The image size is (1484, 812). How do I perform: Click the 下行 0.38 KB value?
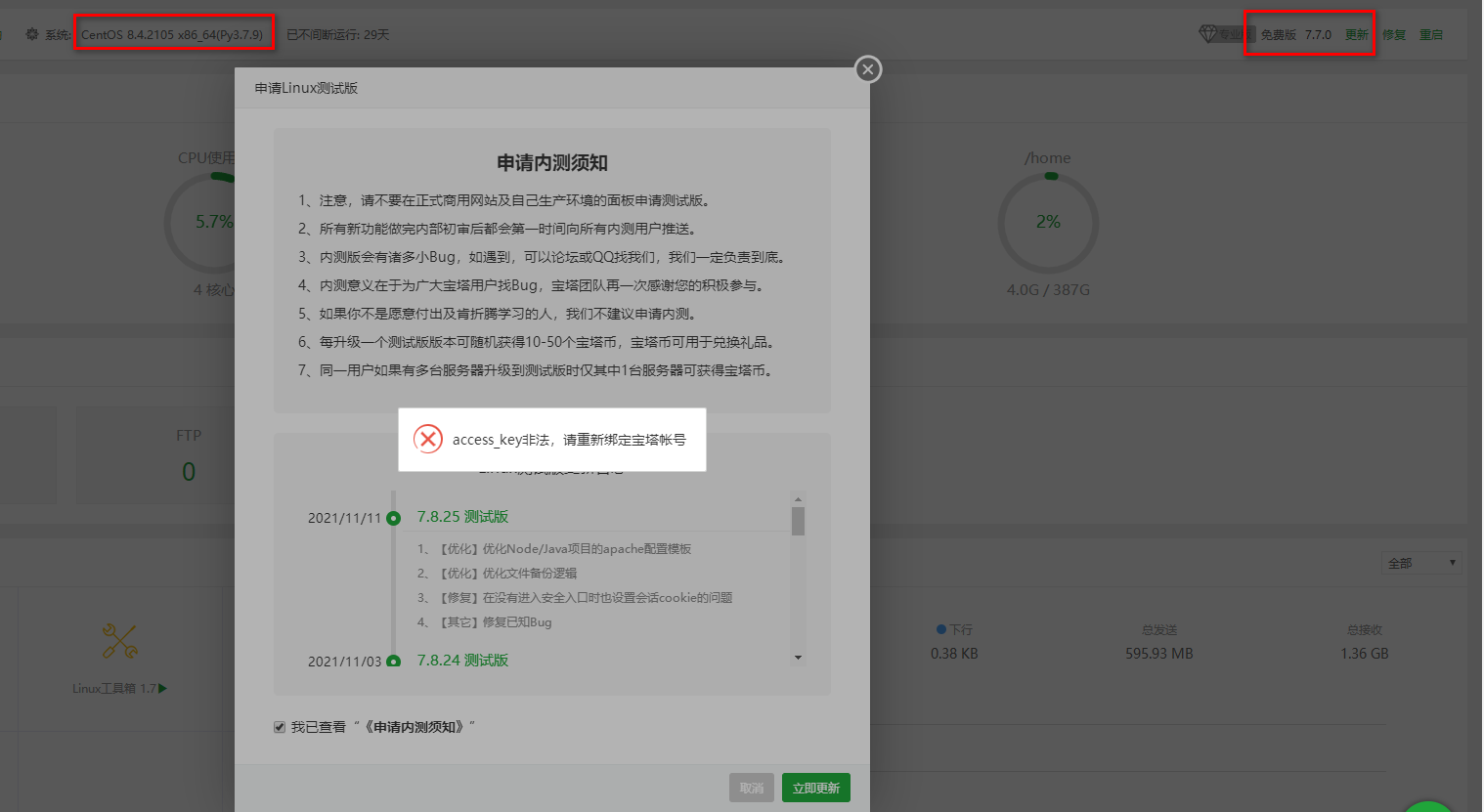coord(954,653)
